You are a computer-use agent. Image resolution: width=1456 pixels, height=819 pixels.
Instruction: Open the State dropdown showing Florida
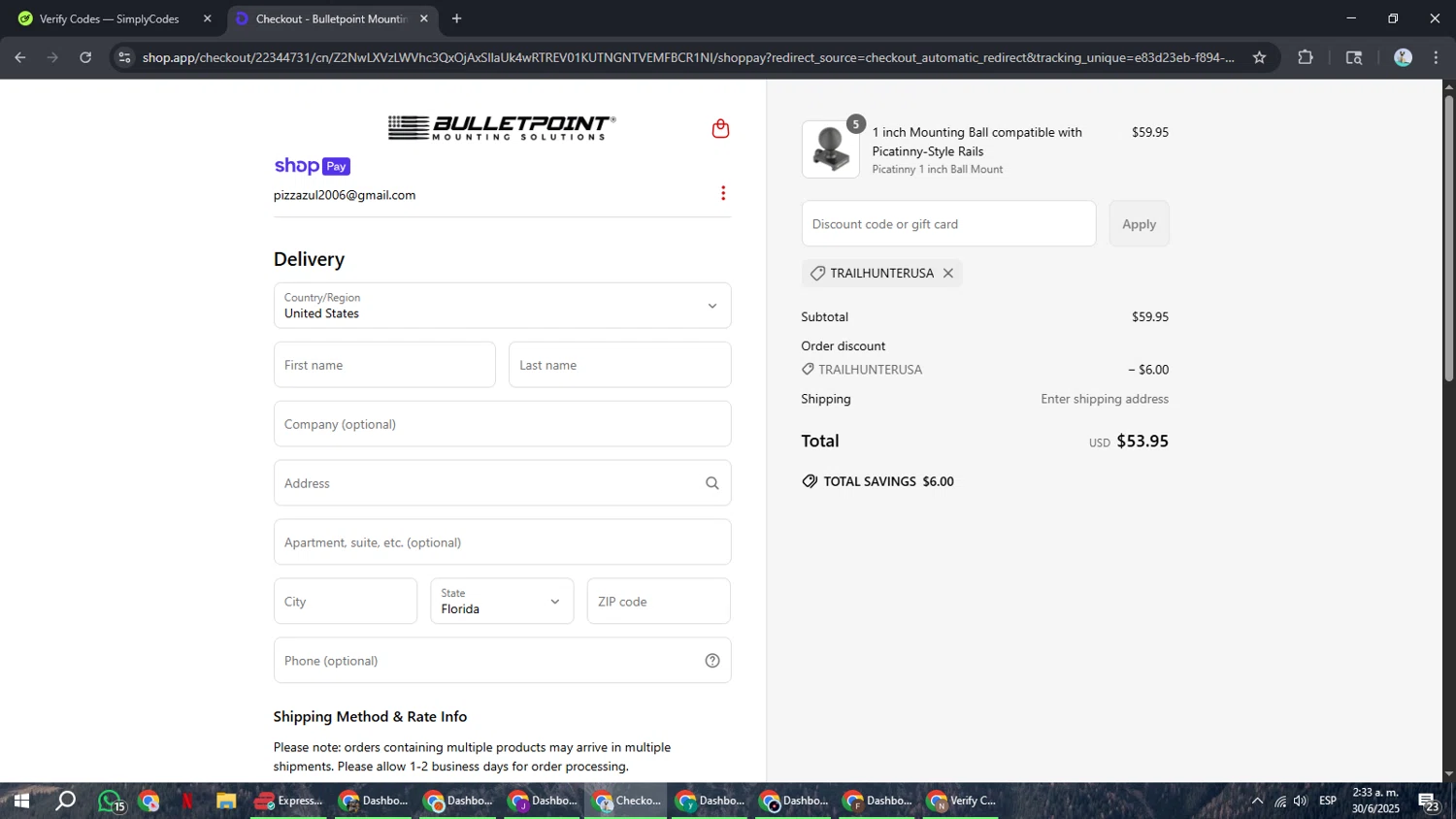tap(502, 602)
